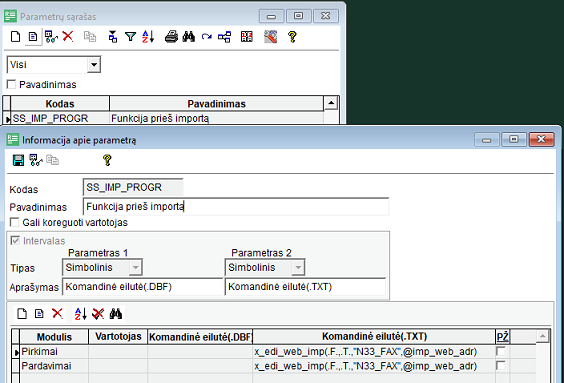Screen dimensions: 564x383
Task: Click the scheme icon beside save in Informacija apie parametrą
Action: (36, 160)
